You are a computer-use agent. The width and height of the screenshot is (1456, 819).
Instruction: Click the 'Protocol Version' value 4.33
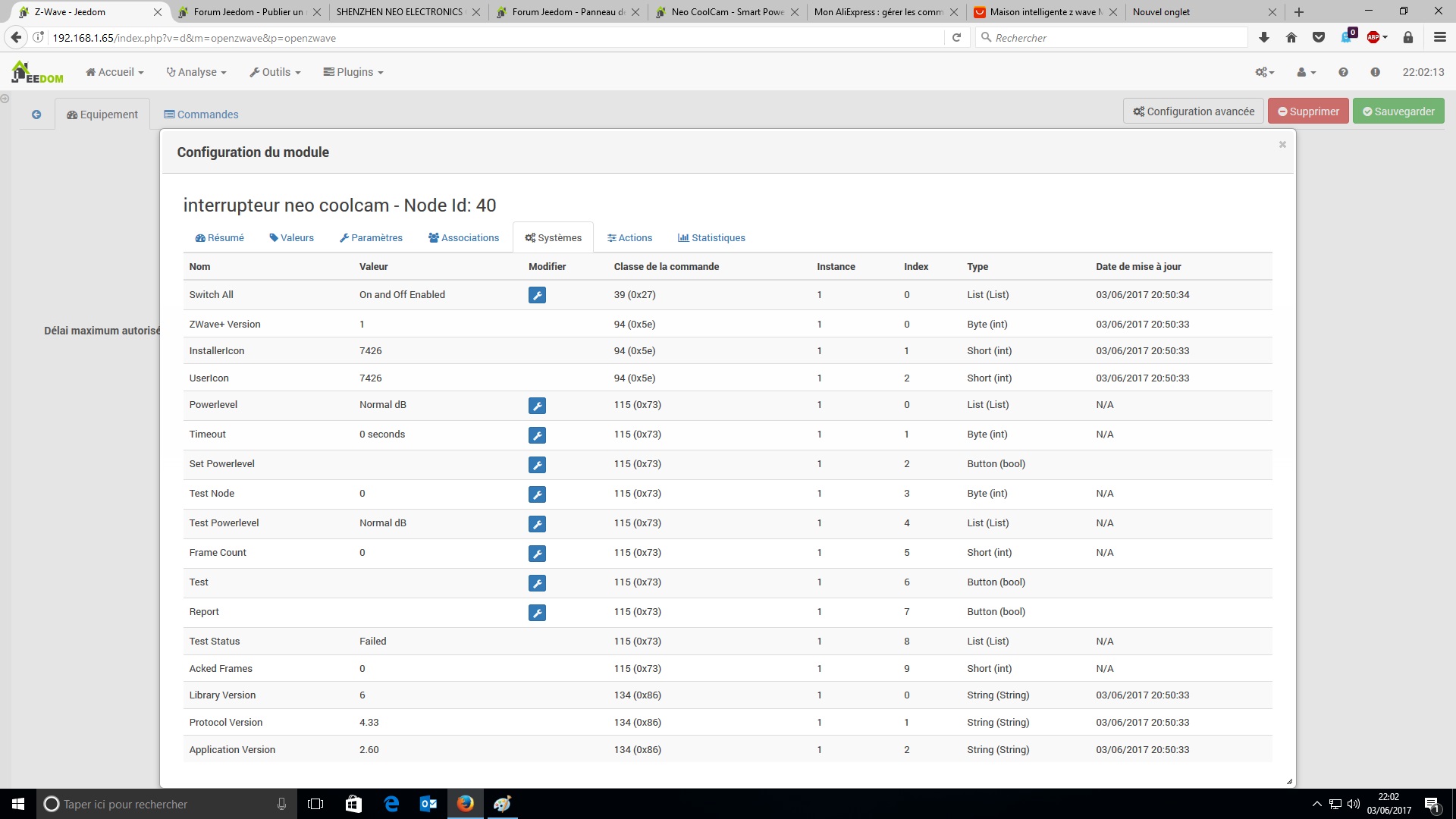coord(369,723)
